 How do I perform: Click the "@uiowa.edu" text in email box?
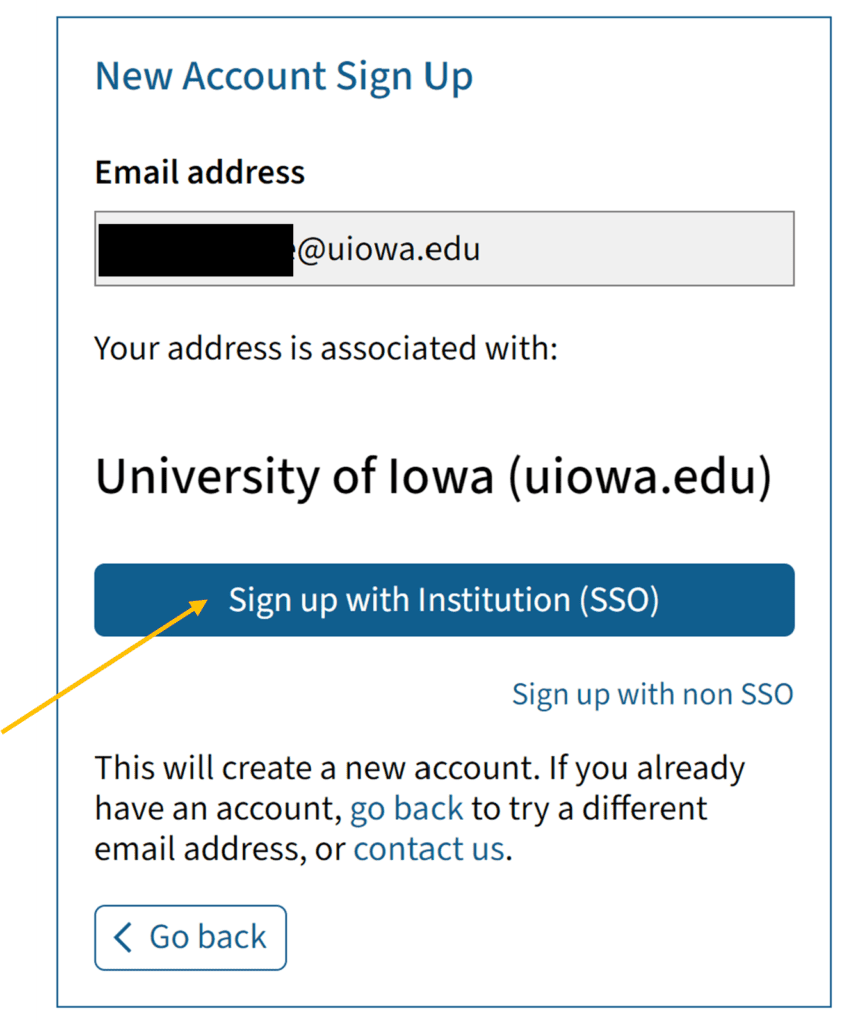tap(388, 249)
